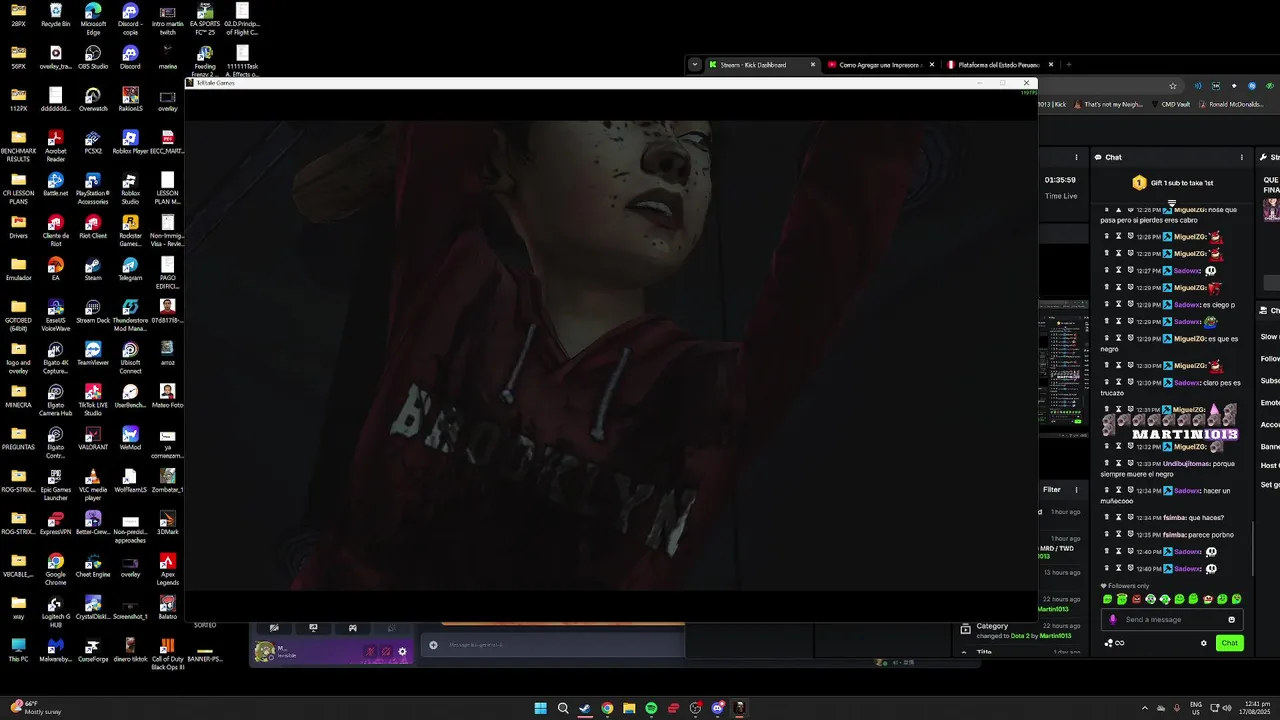Open ExpressVPN desktop shortcut
Screen dimensions: 1280x720
coord(56,523)
